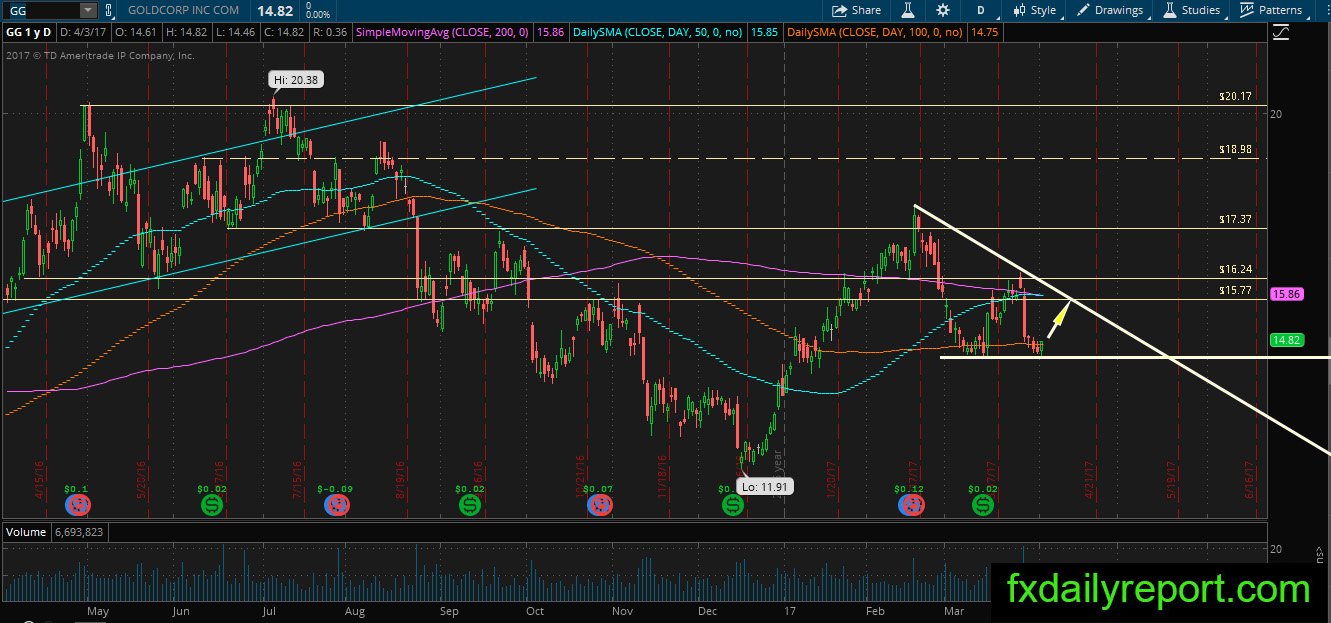The image size is (1331, 623).
Task: Open the Drawings pencil menu
Action: pos(1110,10)
